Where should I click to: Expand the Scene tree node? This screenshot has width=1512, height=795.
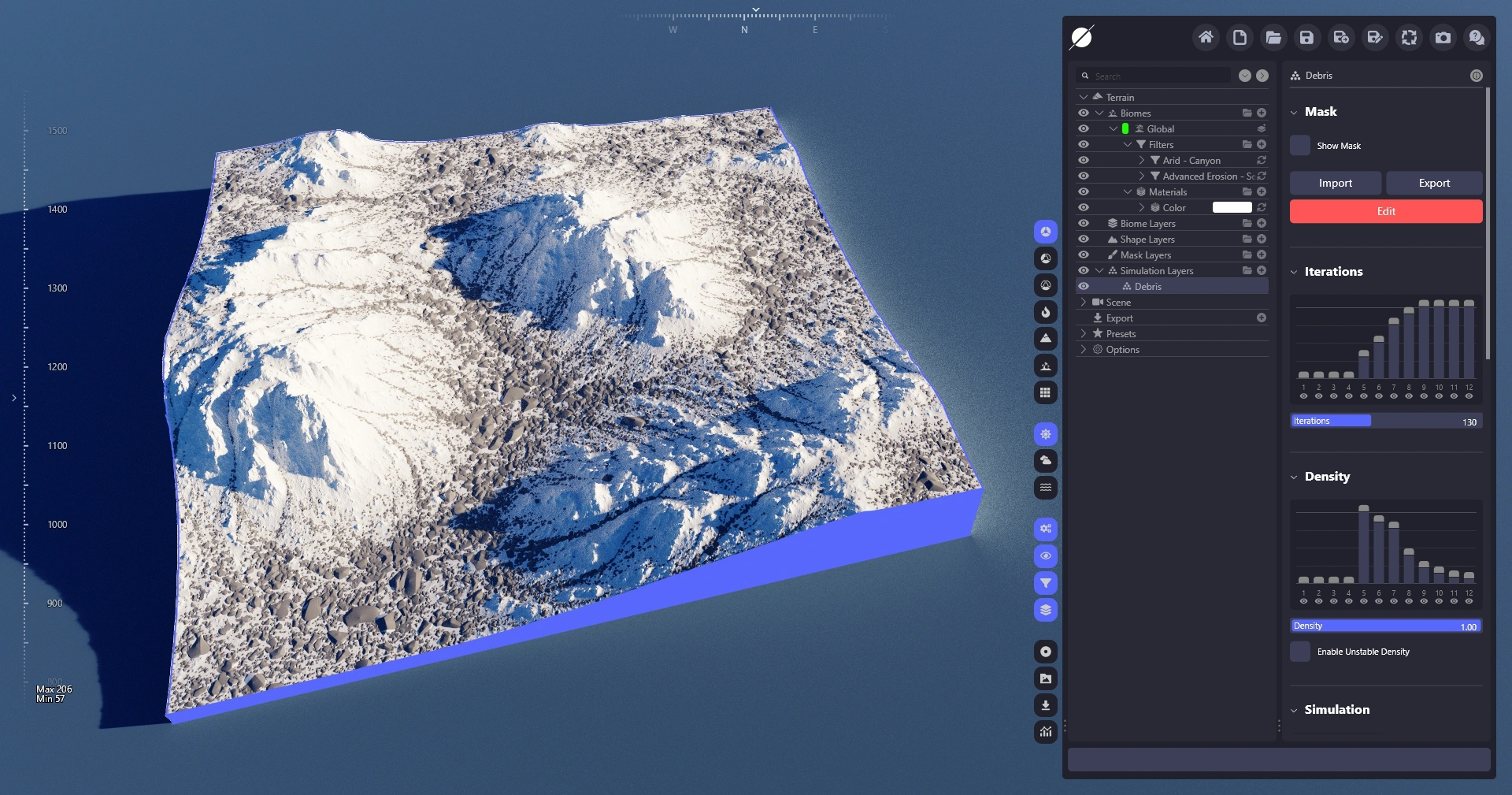[1084, 302]
